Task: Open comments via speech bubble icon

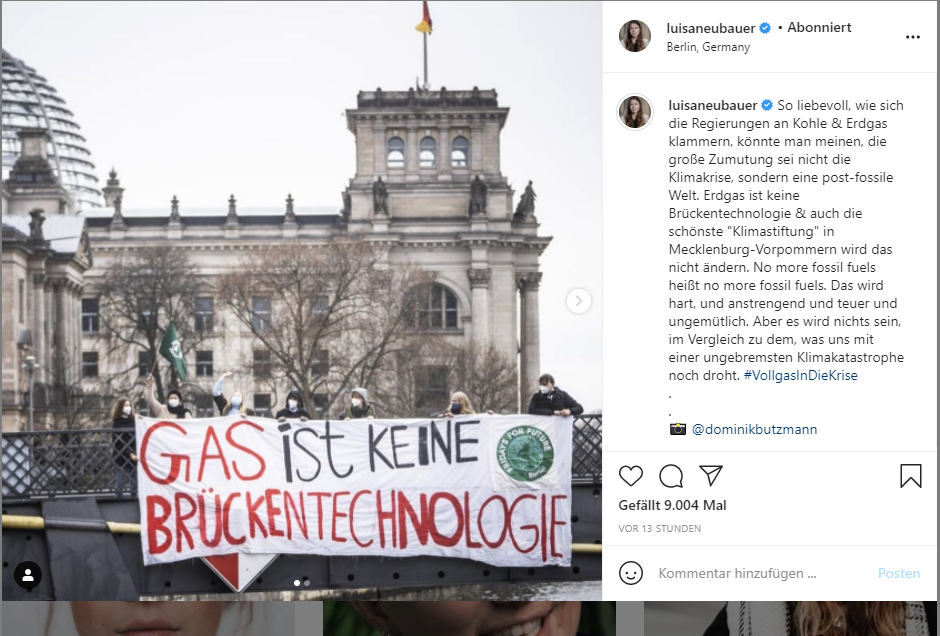Action: [671, 476]
